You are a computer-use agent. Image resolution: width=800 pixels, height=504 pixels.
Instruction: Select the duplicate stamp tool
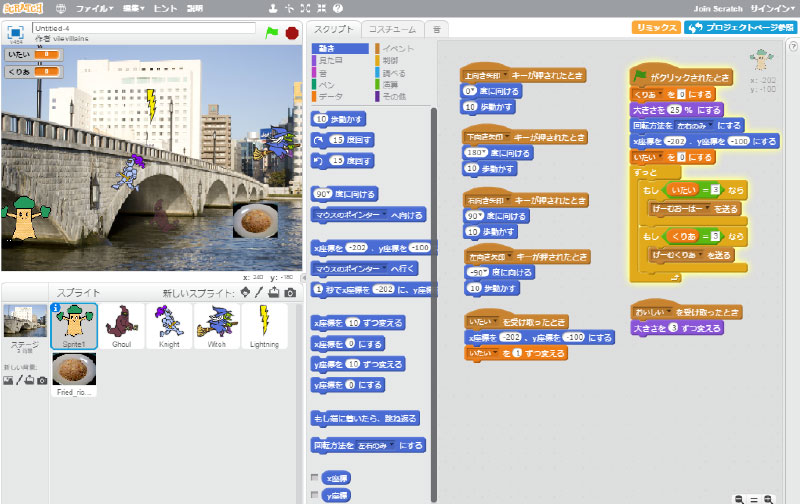click(x=273, y=8)
